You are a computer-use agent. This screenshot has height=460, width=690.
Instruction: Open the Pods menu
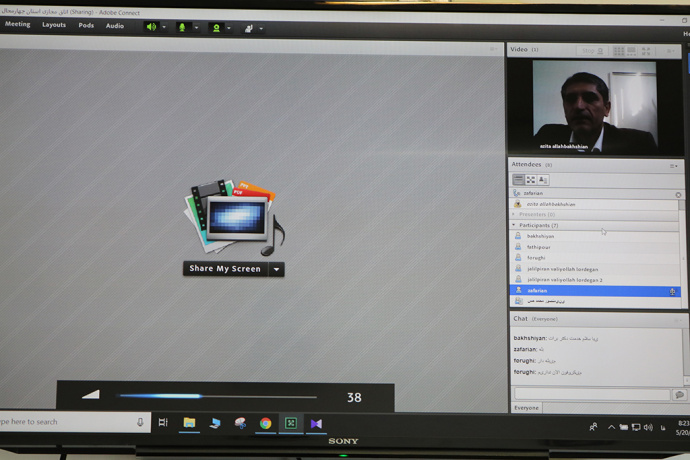pyautogui.click(x=86, y=25)
